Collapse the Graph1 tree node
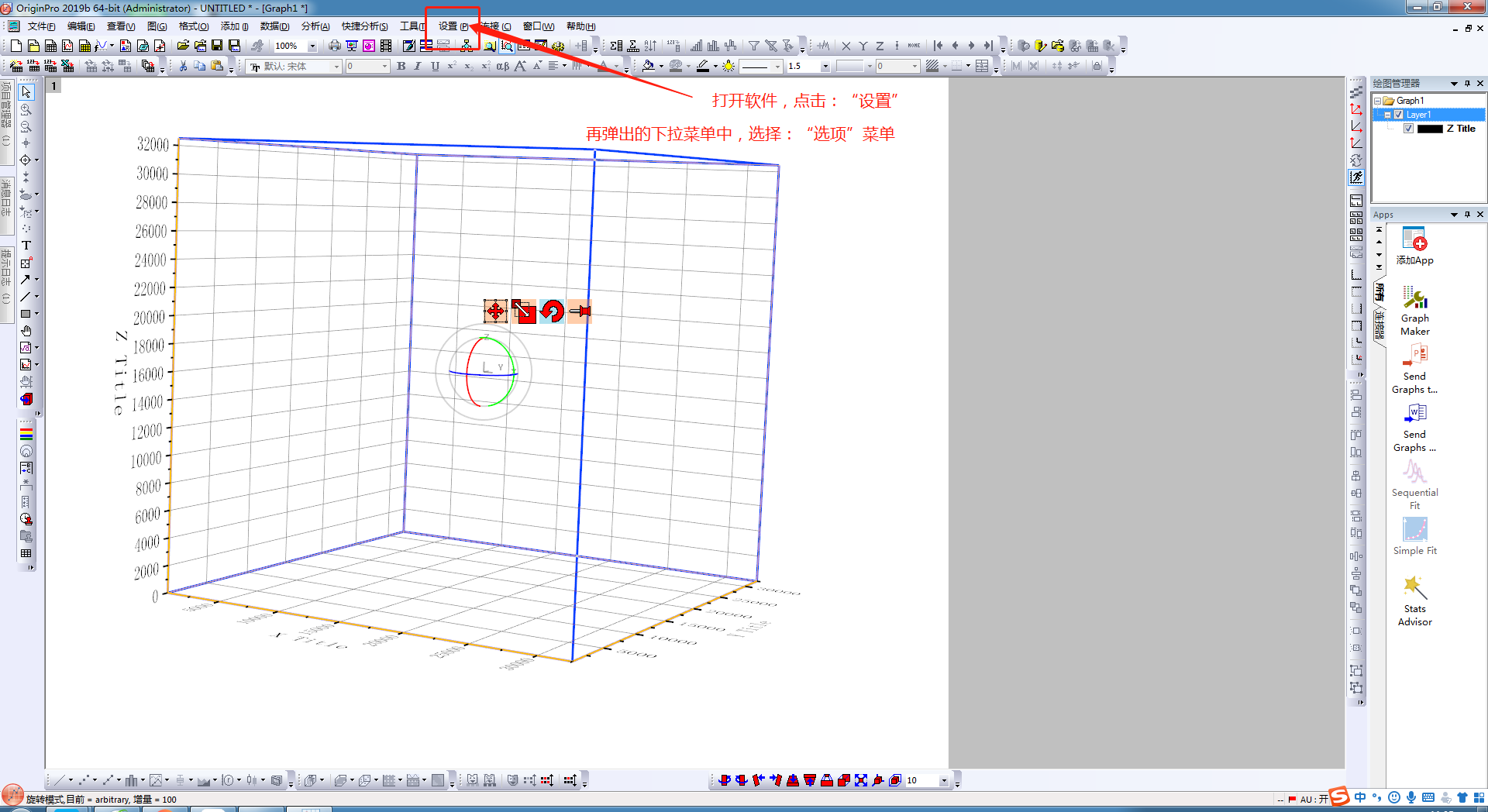Image resolution: width=1488 pixels, height=812 pixels. click(x=1377, y=101)
